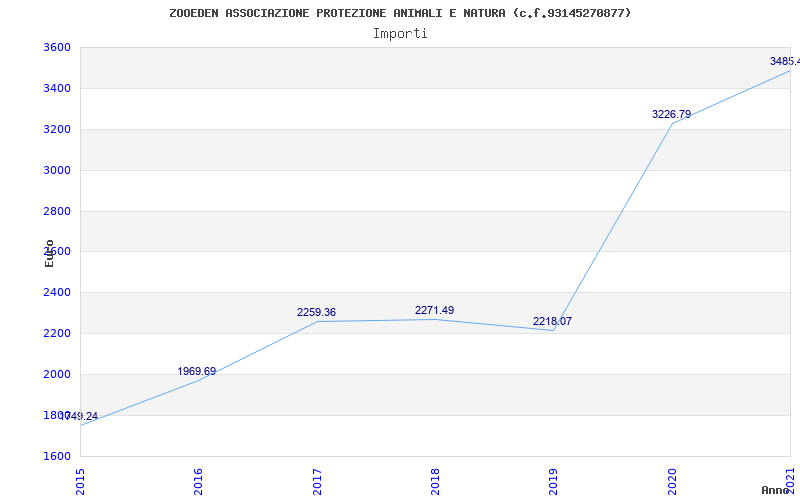800x500 pixels.
Task: Select the 2259.36 data label
Action: point(316,312)
